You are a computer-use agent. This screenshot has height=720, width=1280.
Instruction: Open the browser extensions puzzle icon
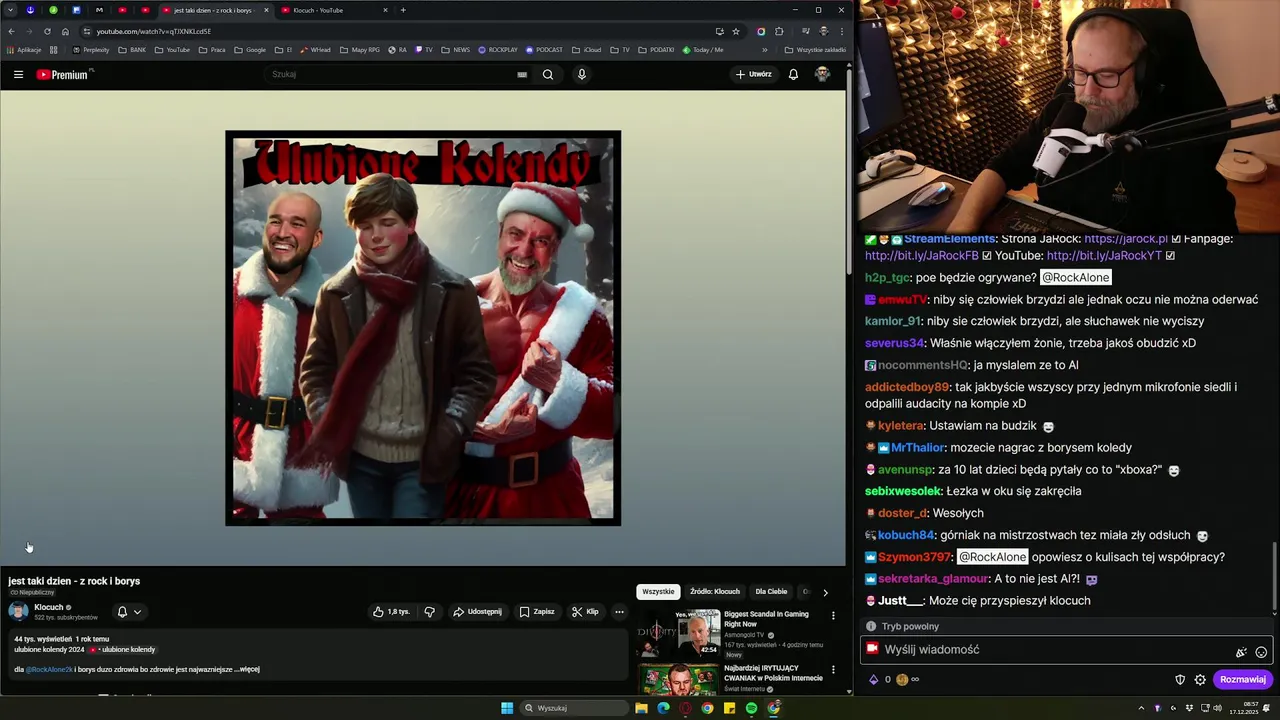[x=779, y=31]
